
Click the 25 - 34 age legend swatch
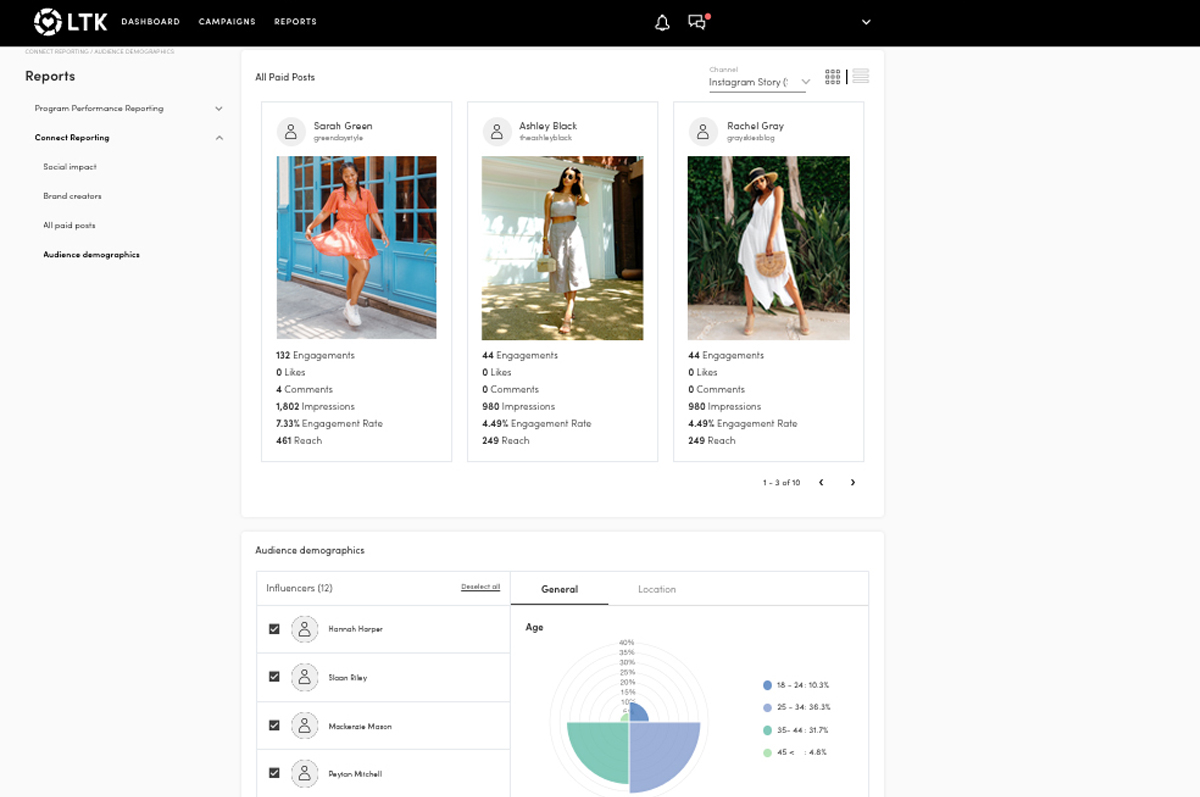[767, 707]
